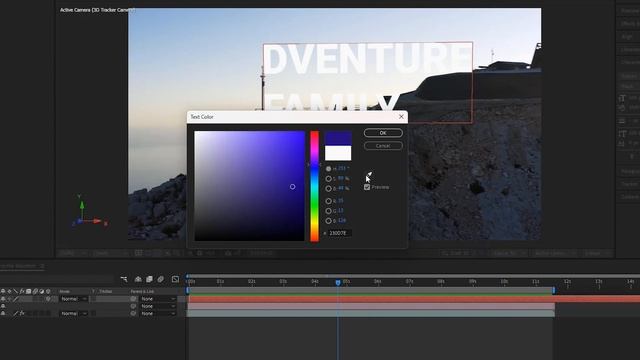Close the Text Color dialog window
640x360 pixels.
point(401,117)
